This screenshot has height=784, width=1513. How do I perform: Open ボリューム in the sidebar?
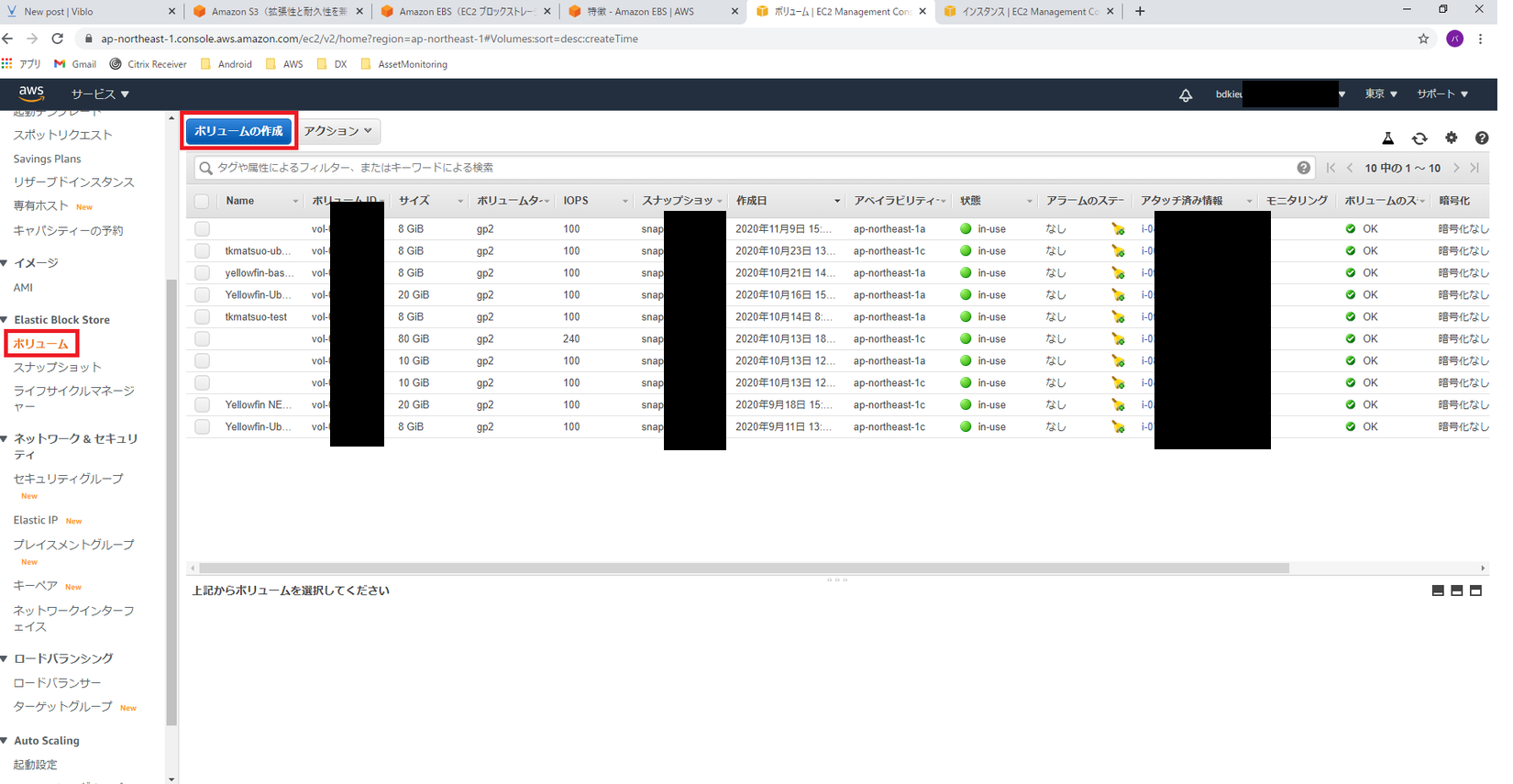pos(41,344)
